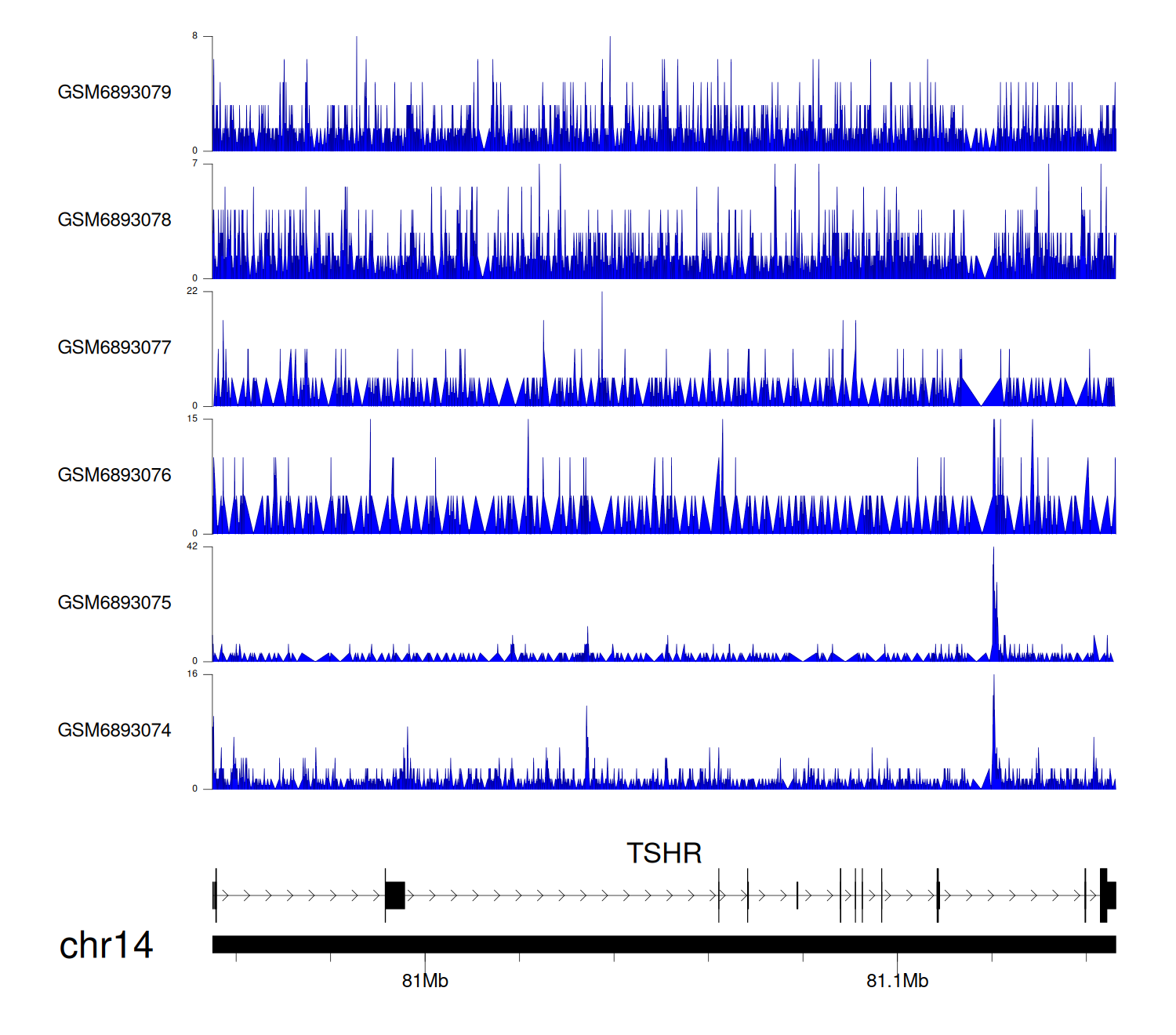
Task: Click the TSHR gene name
Action: pyautogui.click(x=664, y=853)
